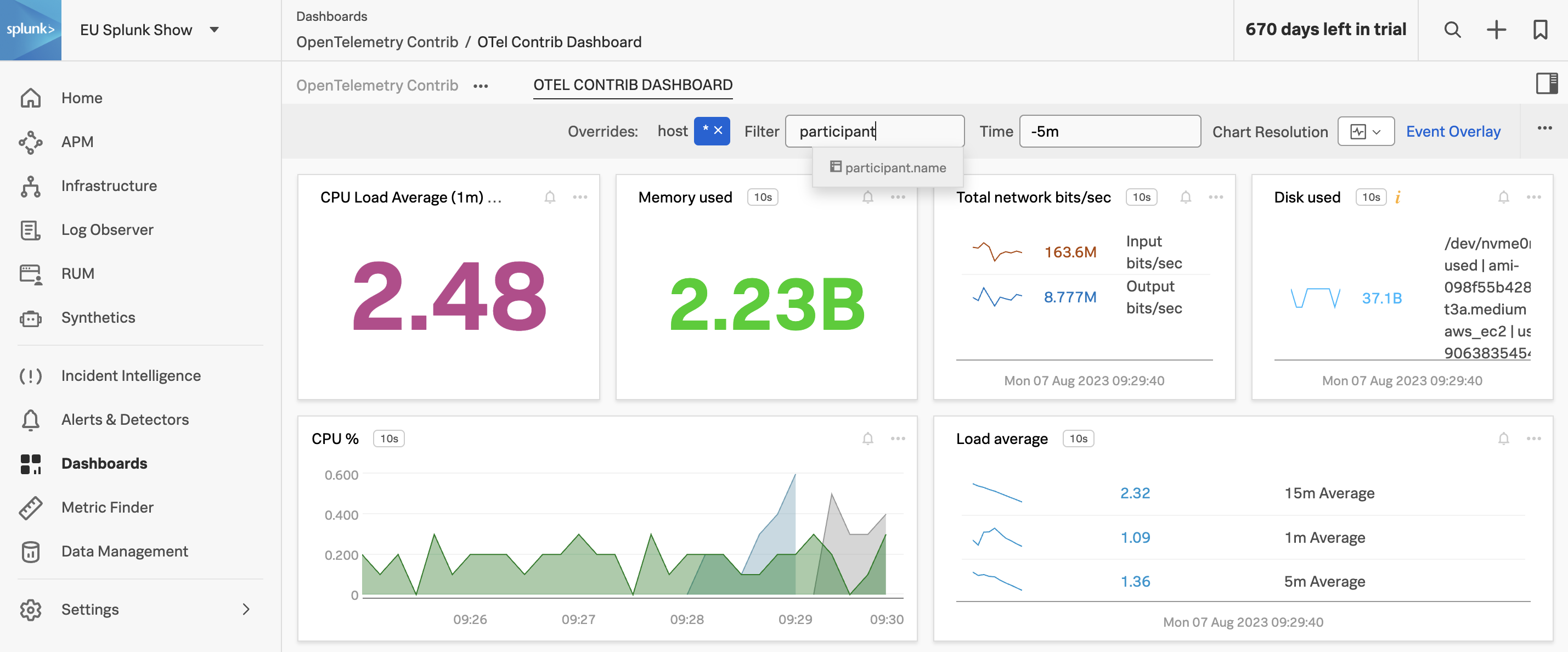The width and height of the screenshot is (1568, 652).
Task: Select participant.name suggestion
Action: pos(894,167)
